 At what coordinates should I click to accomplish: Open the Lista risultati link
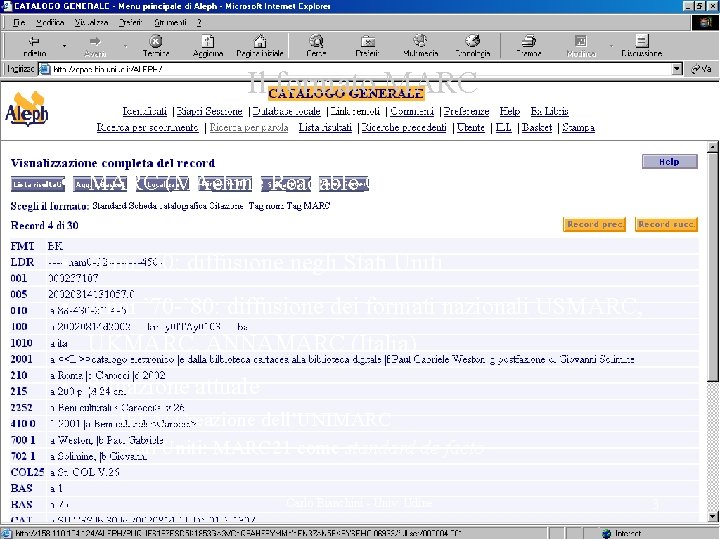point(325,127)
